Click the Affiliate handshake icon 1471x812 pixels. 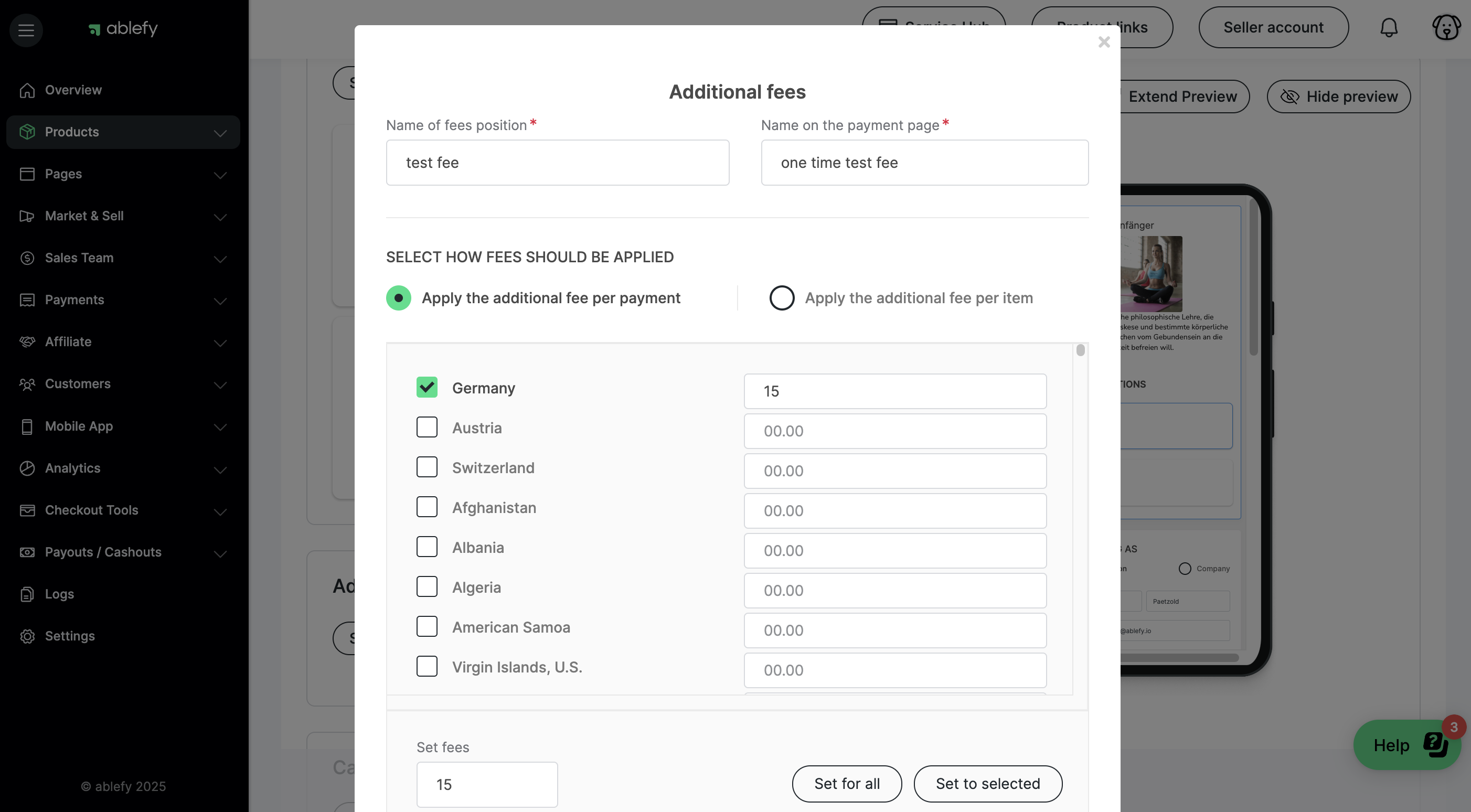[27, 342]
